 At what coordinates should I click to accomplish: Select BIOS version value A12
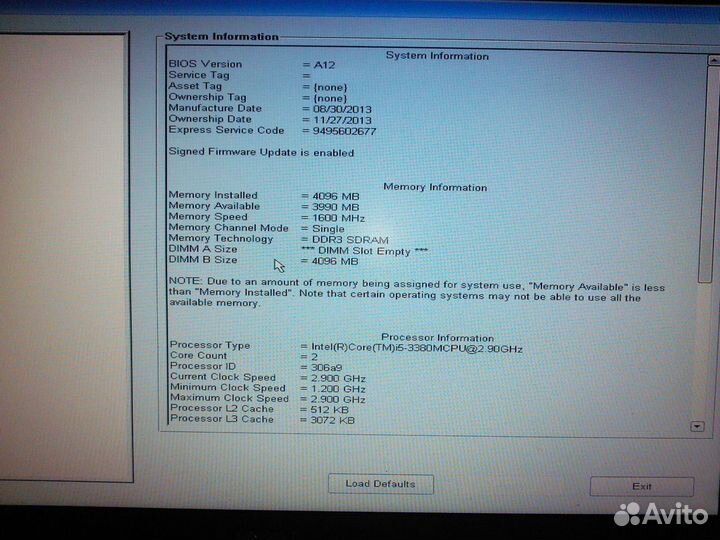[324, 65]
